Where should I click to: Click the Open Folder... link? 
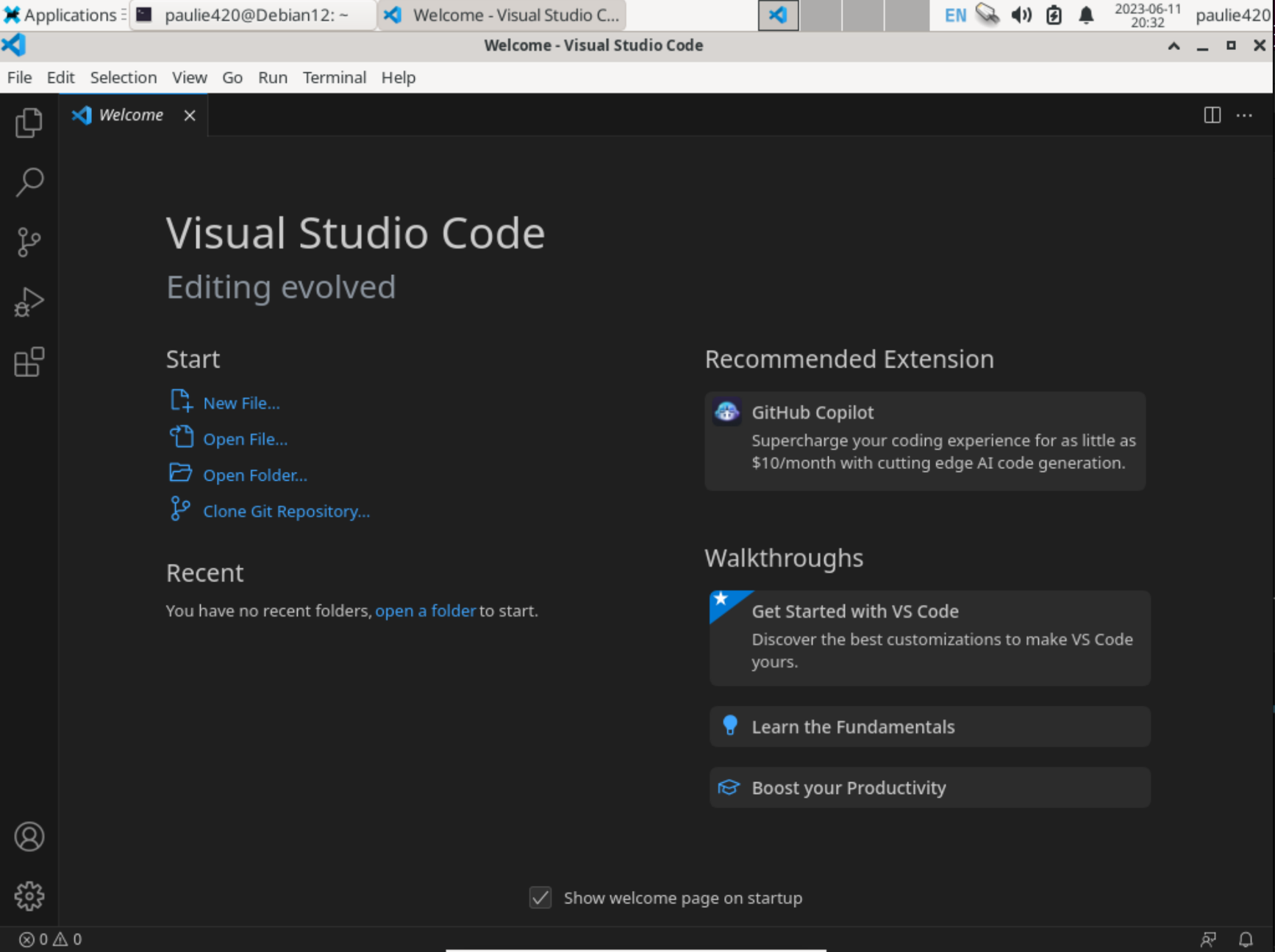[x=255, y=475]
